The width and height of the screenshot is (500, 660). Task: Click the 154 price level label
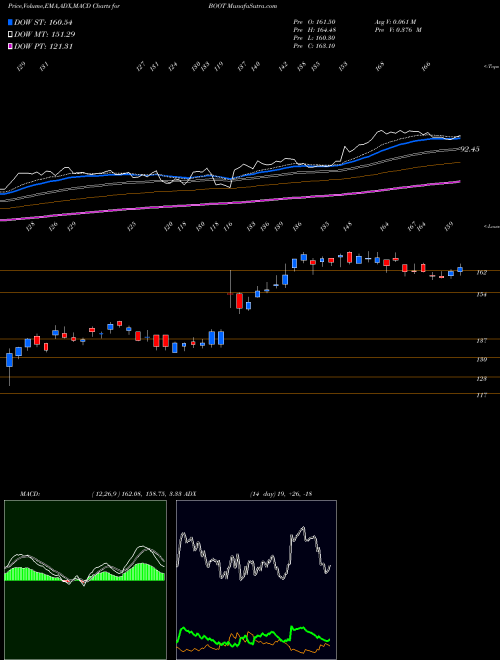tap(482, 295)
